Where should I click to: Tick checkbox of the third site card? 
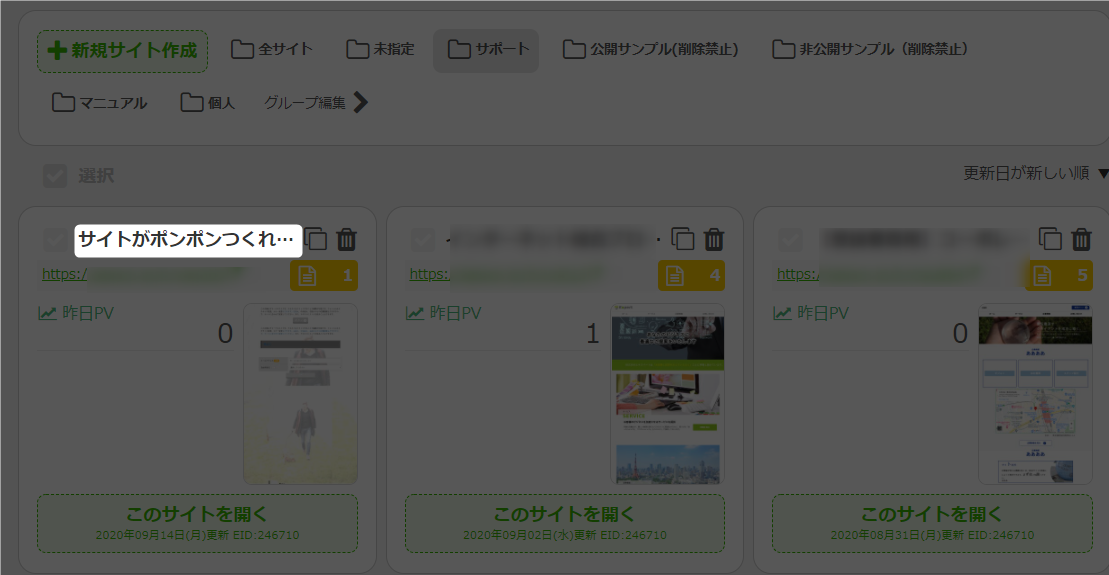[x=791, y=240]
